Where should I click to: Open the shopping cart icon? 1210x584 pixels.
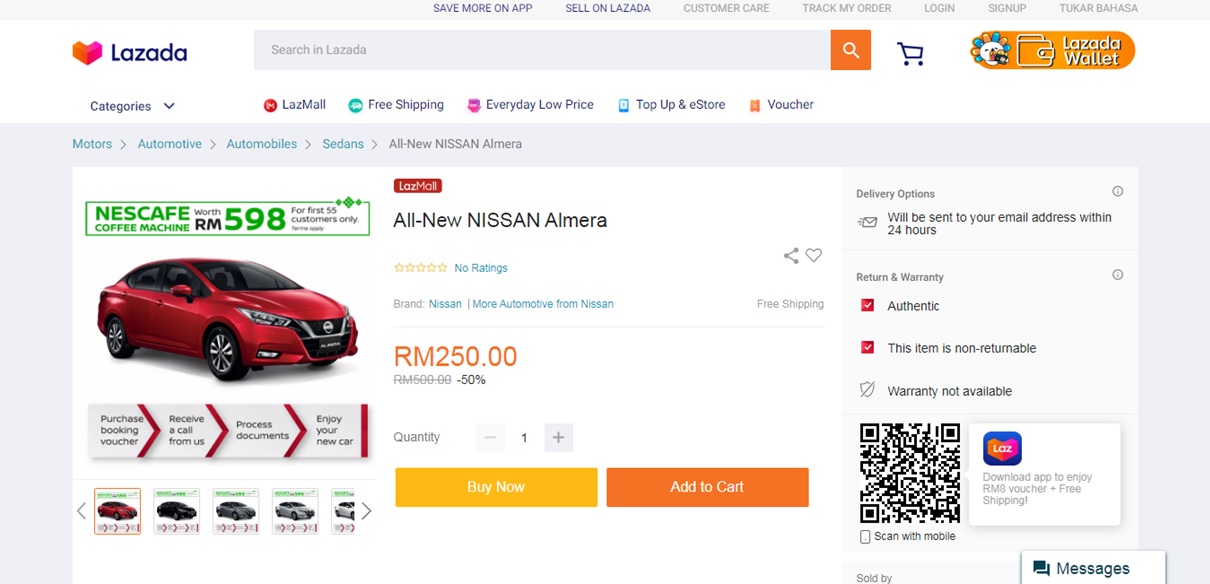910,53
